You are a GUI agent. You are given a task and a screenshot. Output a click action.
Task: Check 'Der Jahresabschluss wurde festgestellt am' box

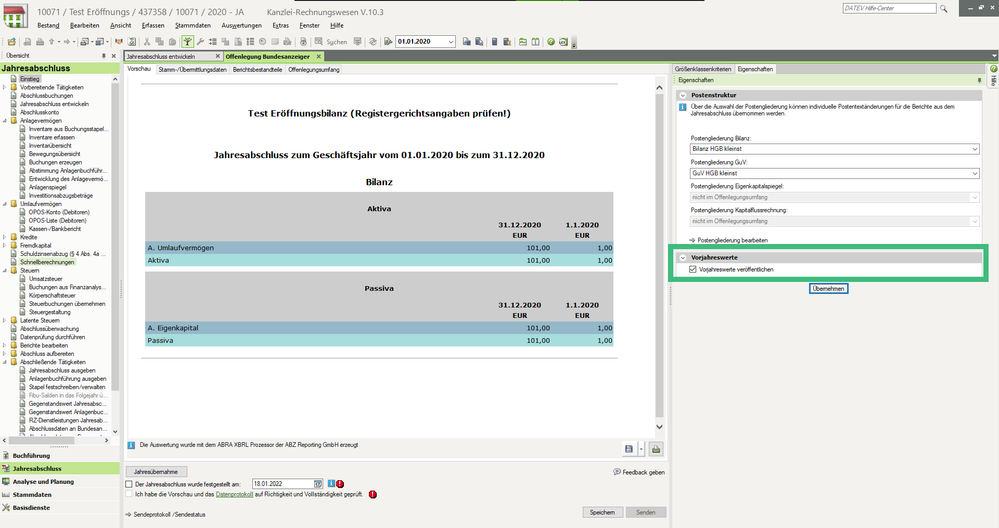tap(129, 483)
